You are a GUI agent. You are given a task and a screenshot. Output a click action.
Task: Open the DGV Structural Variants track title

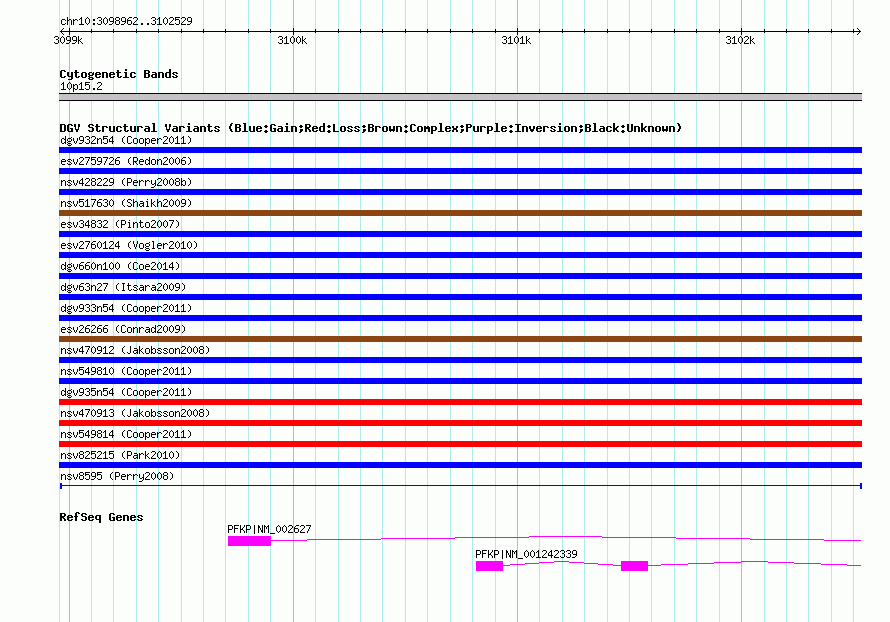tap(370, 128)
